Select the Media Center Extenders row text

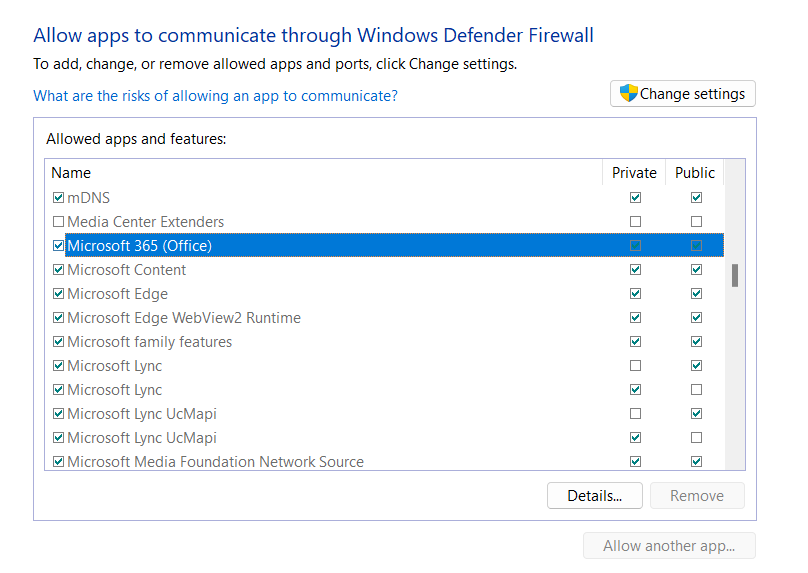pos(146,222)
